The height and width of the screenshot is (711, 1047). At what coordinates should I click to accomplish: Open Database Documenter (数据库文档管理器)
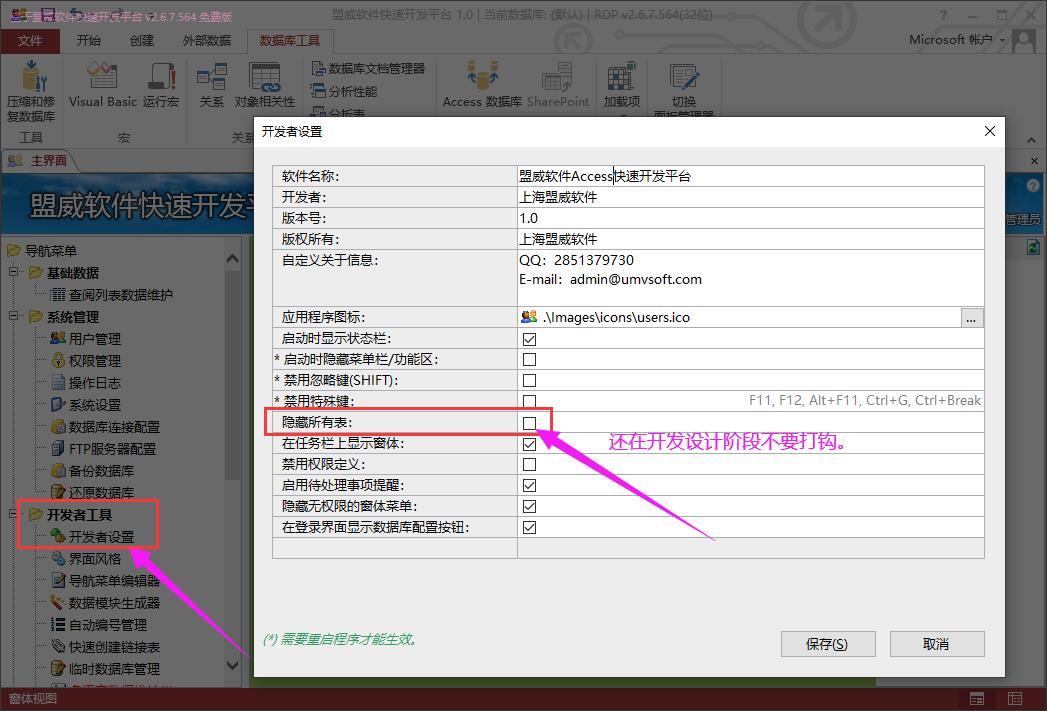coord(369,68)
